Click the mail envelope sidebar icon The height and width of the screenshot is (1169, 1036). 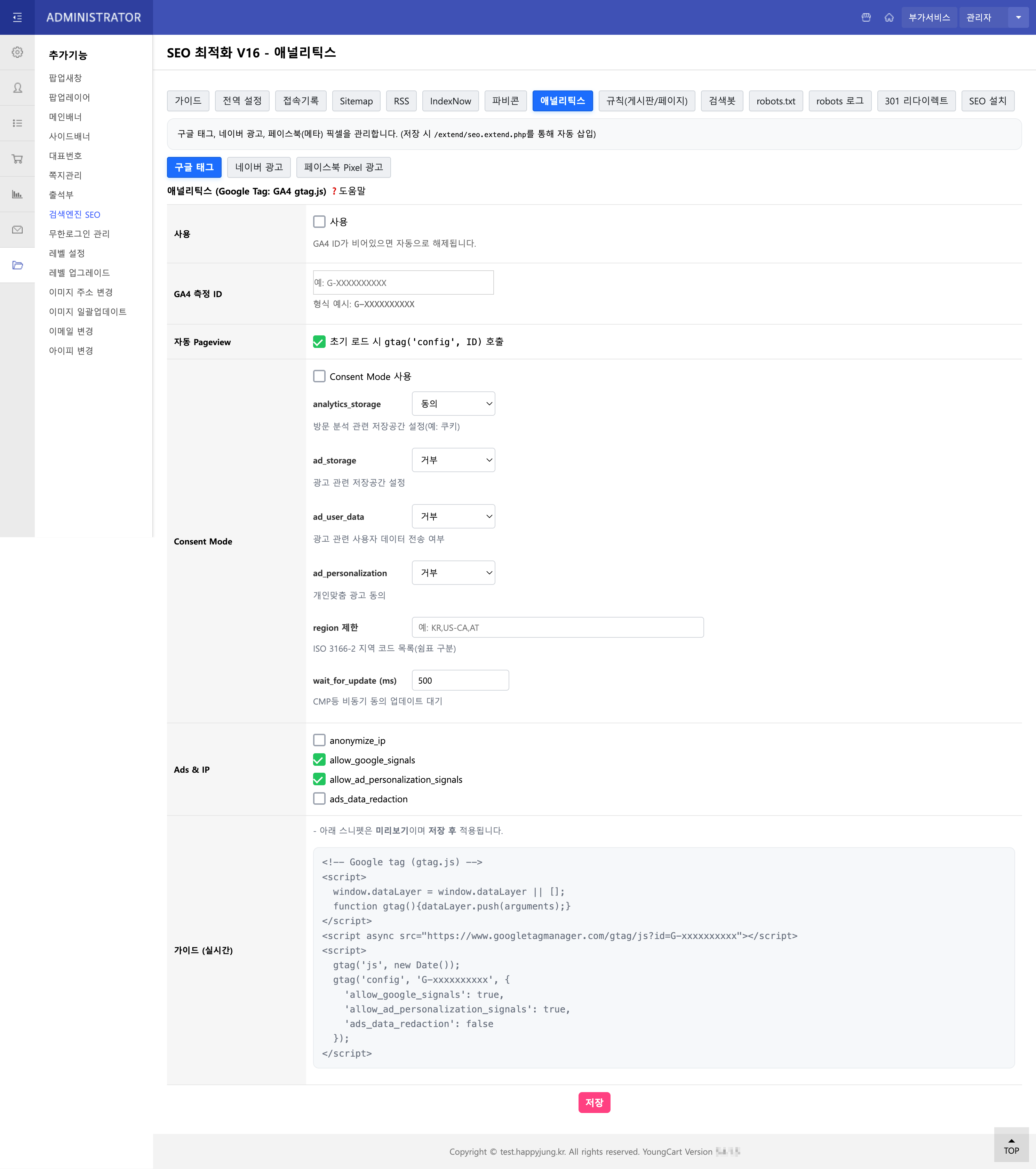tap(17, 230)
